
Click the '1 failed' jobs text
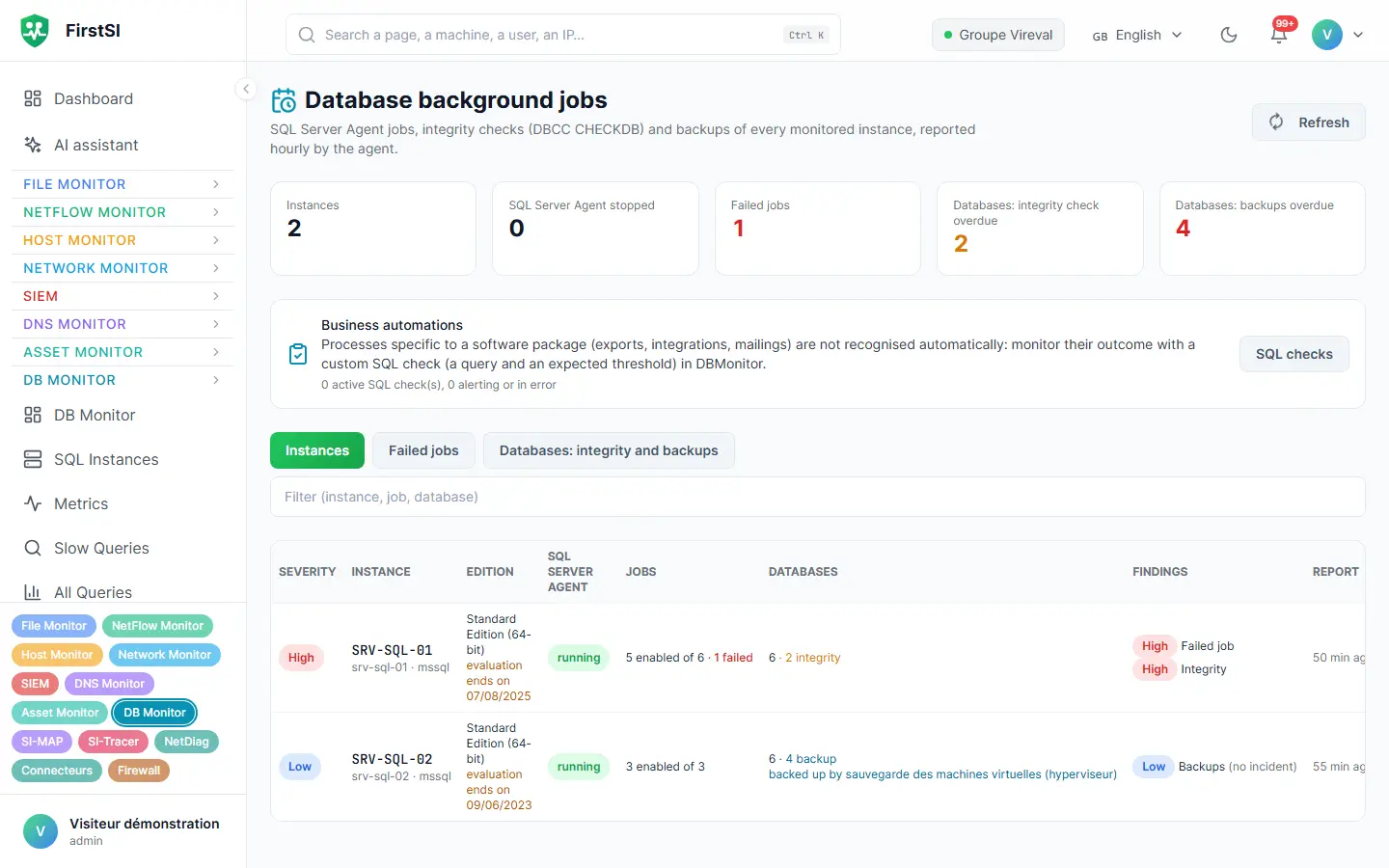pyautogui.click(x=734, y=658)
